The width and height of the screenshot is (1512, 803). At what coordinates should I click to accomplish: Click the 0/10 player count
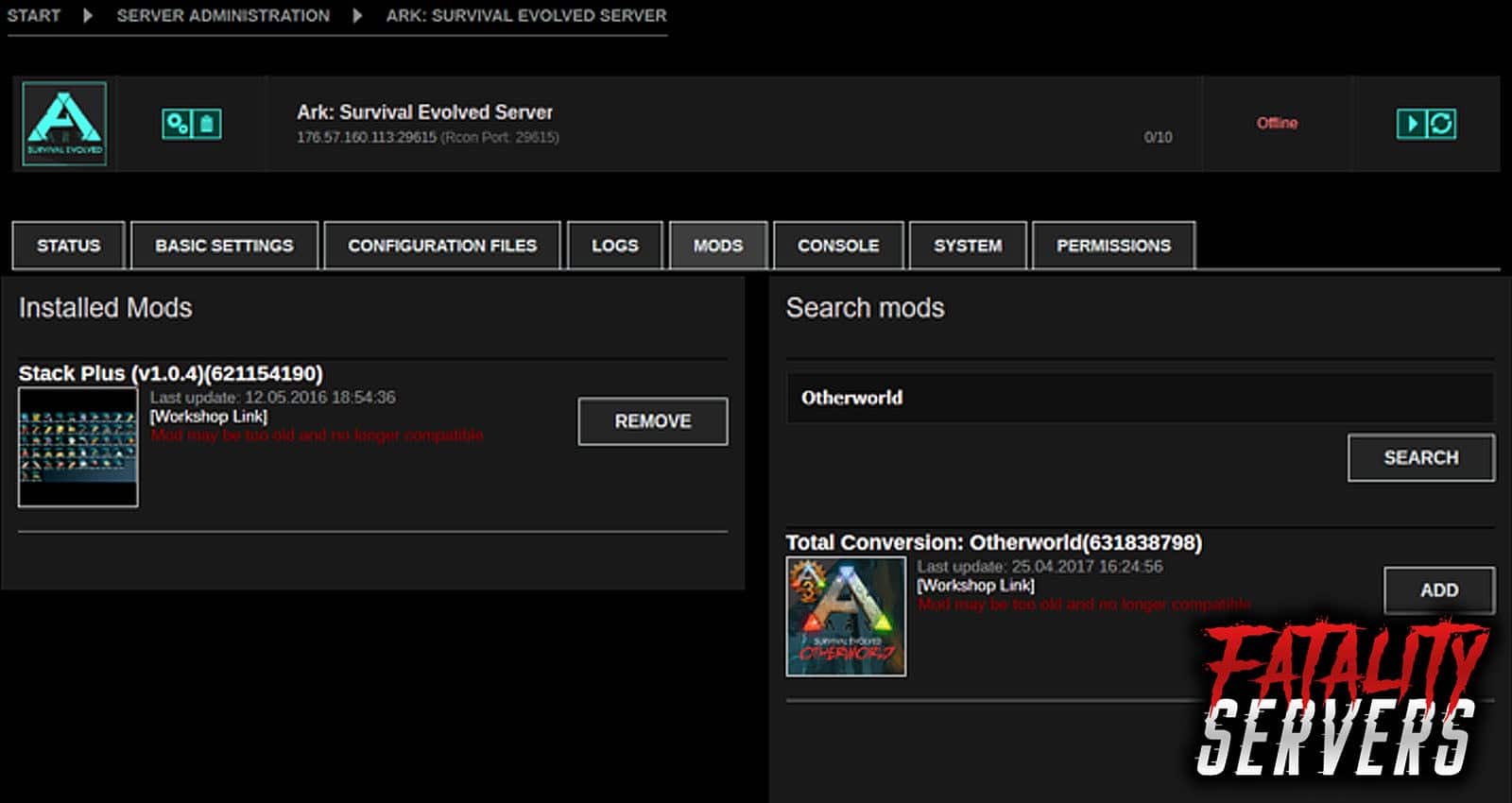(1158, 137)
